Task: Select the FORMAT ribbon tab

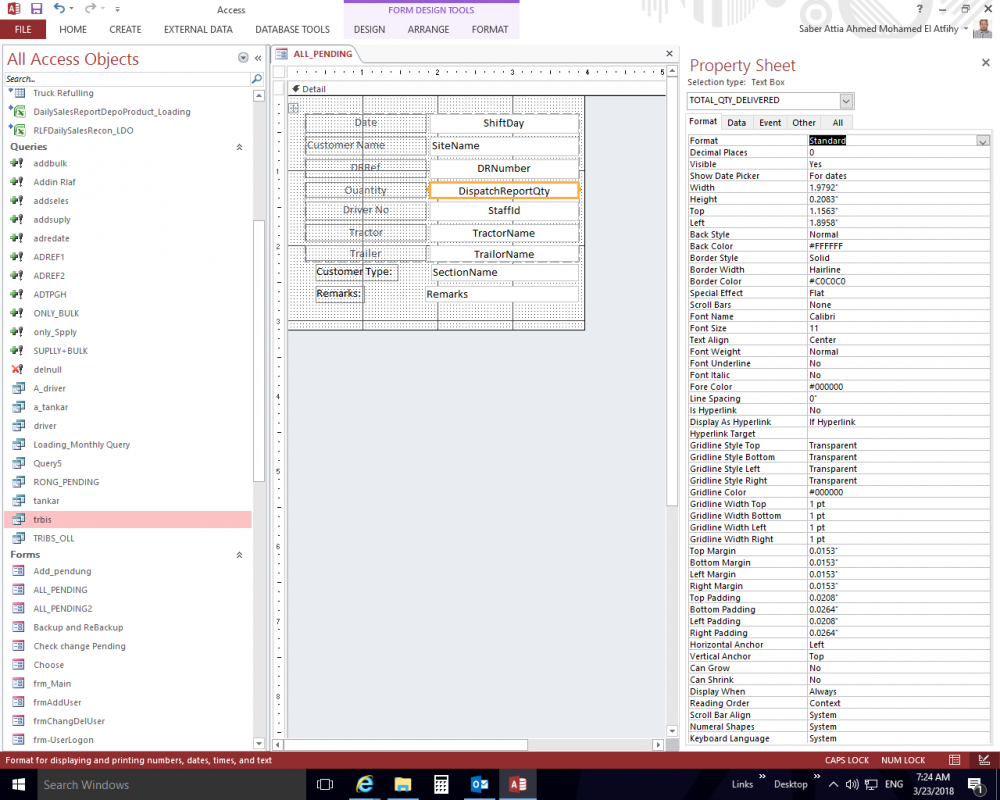Action: pyautogui.click(x=490, y=29)
